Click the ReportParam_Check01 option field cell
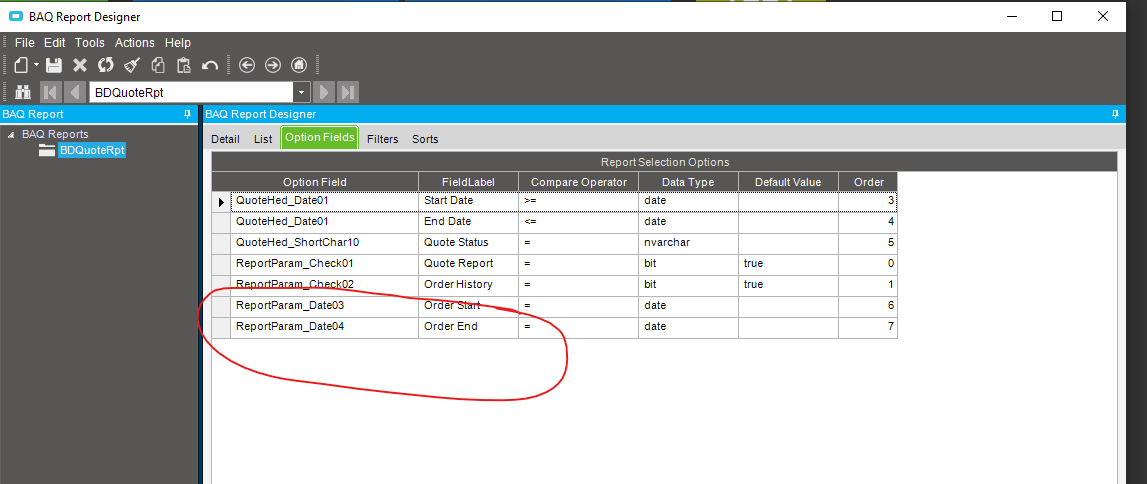This screenshot has width=1147, height=484. pyautogui.click(x=325, y=263)
